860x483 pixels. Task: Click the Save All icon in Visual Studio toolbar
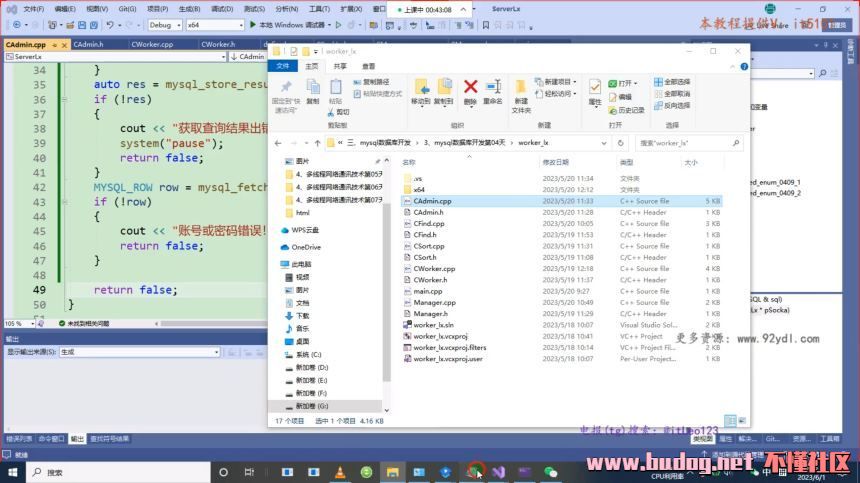(94, 25)
